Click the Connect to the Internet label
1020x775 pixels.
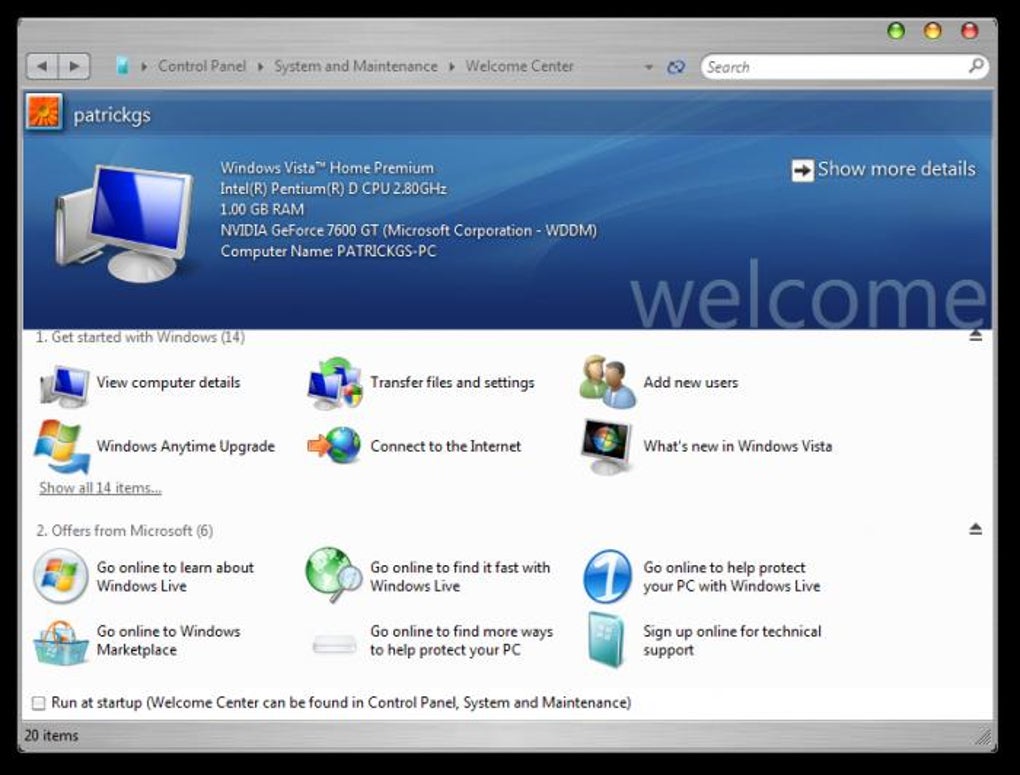tap(446, 446)
